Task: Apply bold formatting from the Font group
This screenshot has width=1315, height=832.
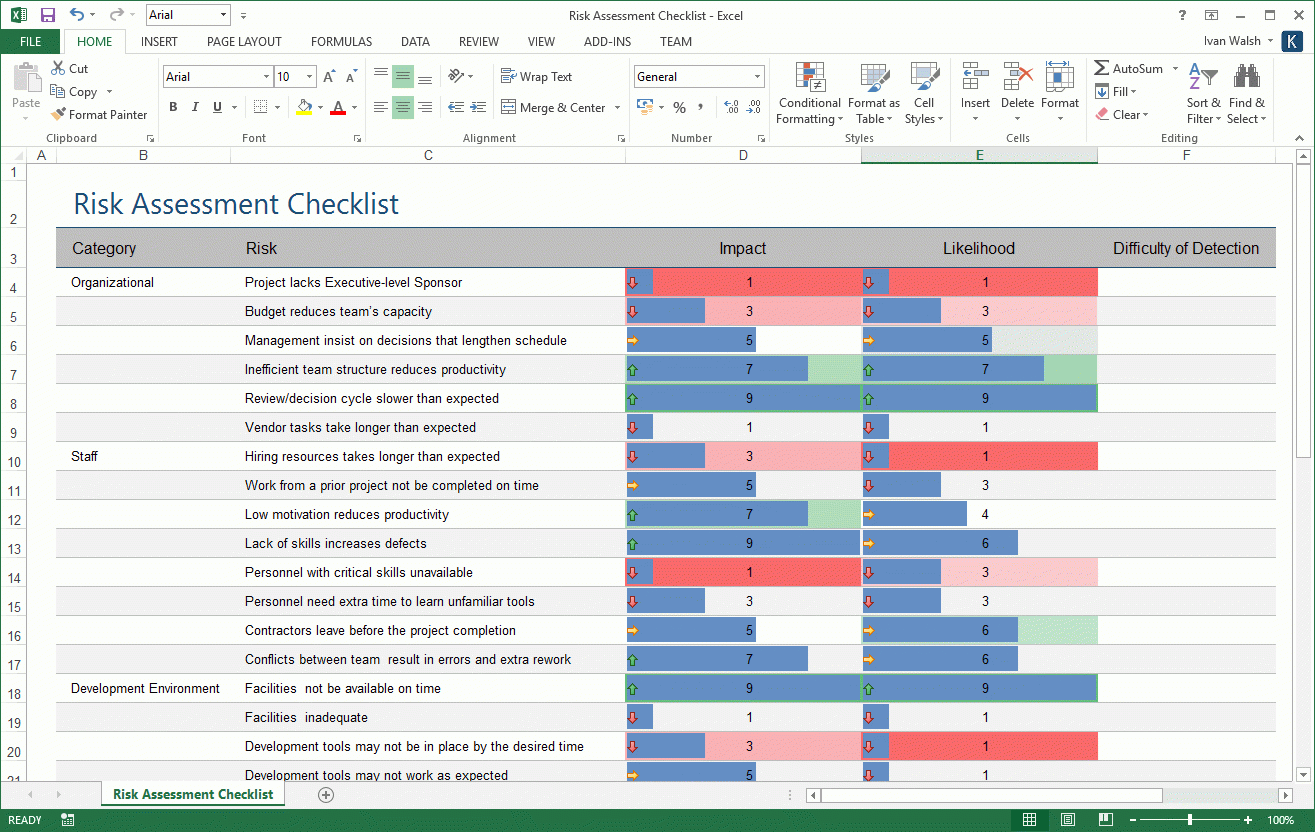Action: 172,106
